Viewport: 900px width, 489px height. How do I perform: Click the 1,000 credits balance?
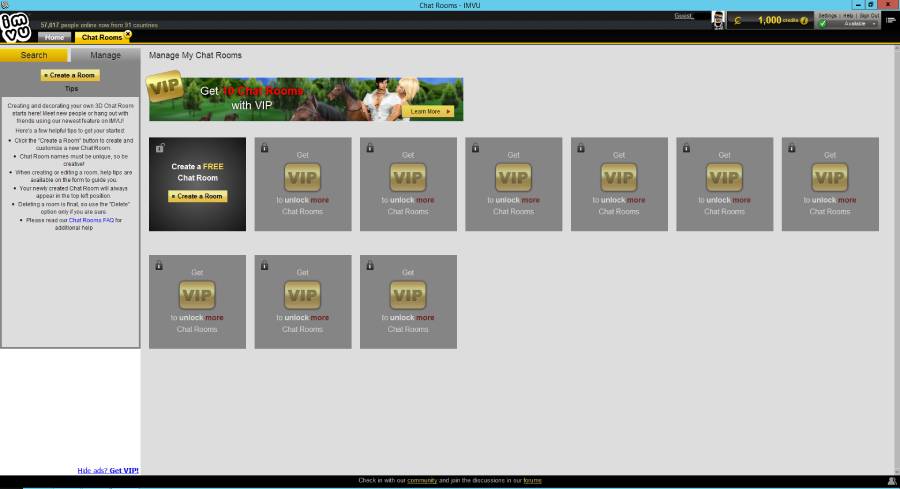778,20
